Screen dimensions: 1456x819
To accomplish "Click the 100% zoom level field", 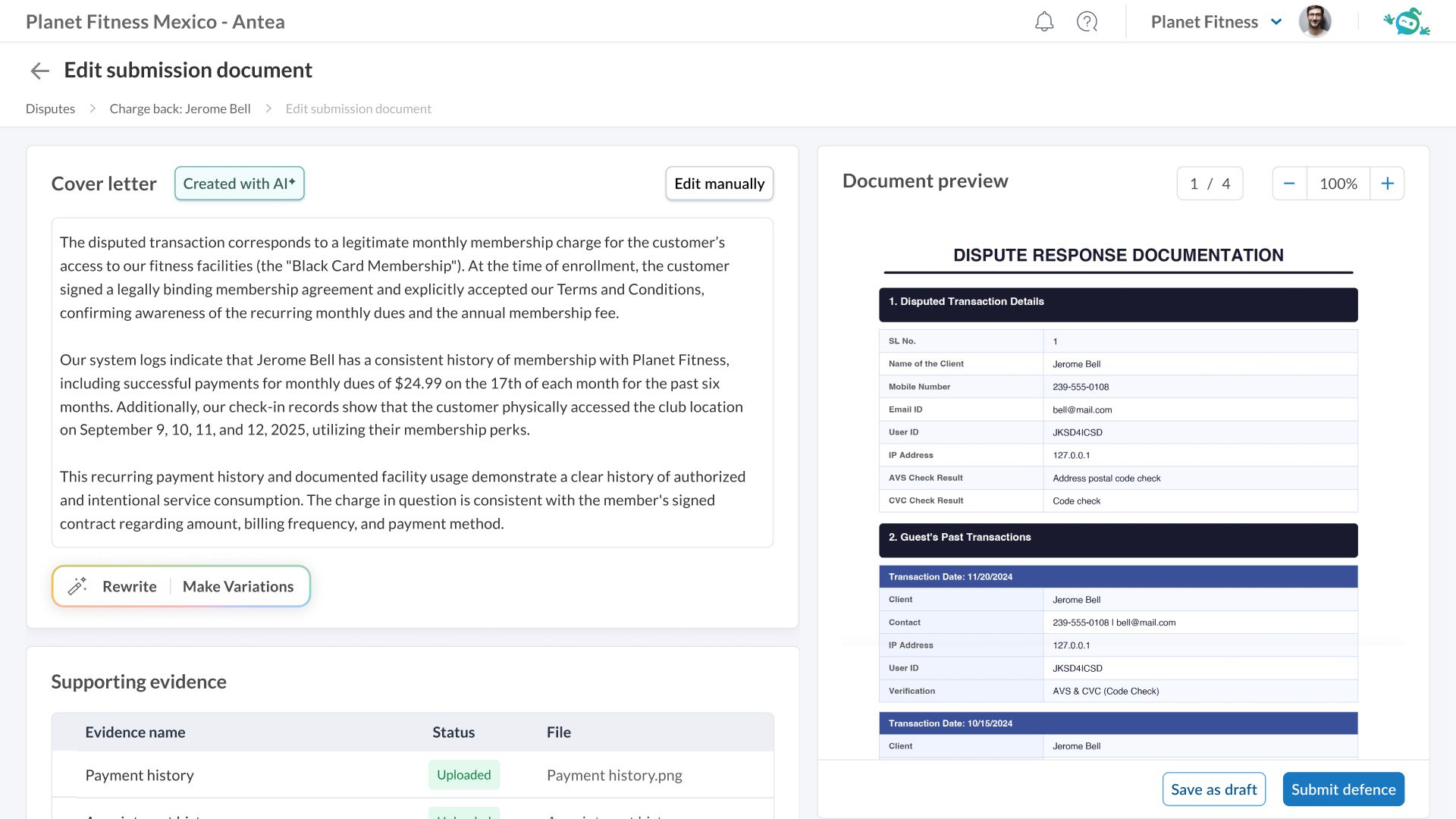I will 1338,184.
